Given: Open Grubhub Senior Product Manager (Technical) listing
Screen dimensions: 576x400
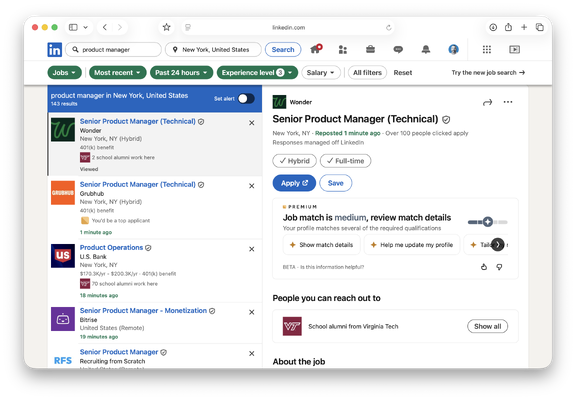Looking at the screenshot, I should pos(138,184).
